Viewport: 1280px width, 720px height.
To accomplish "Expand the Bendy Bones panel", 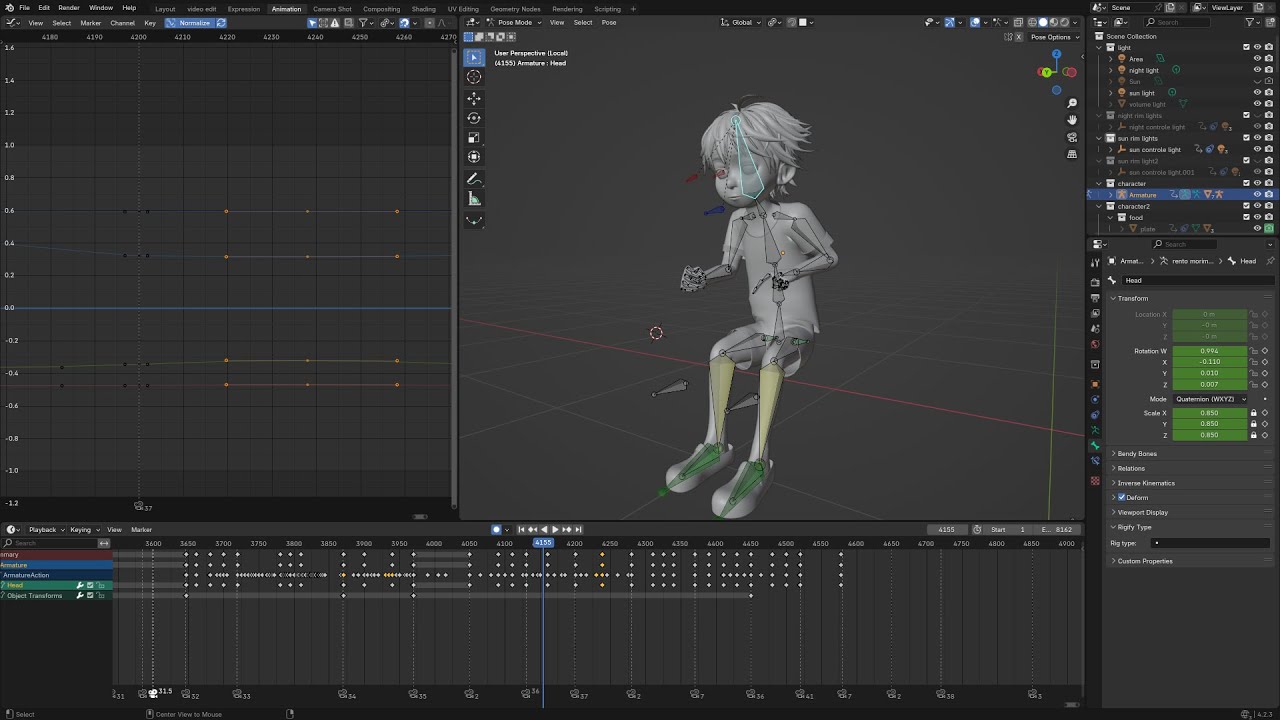I will (1136, 453).
